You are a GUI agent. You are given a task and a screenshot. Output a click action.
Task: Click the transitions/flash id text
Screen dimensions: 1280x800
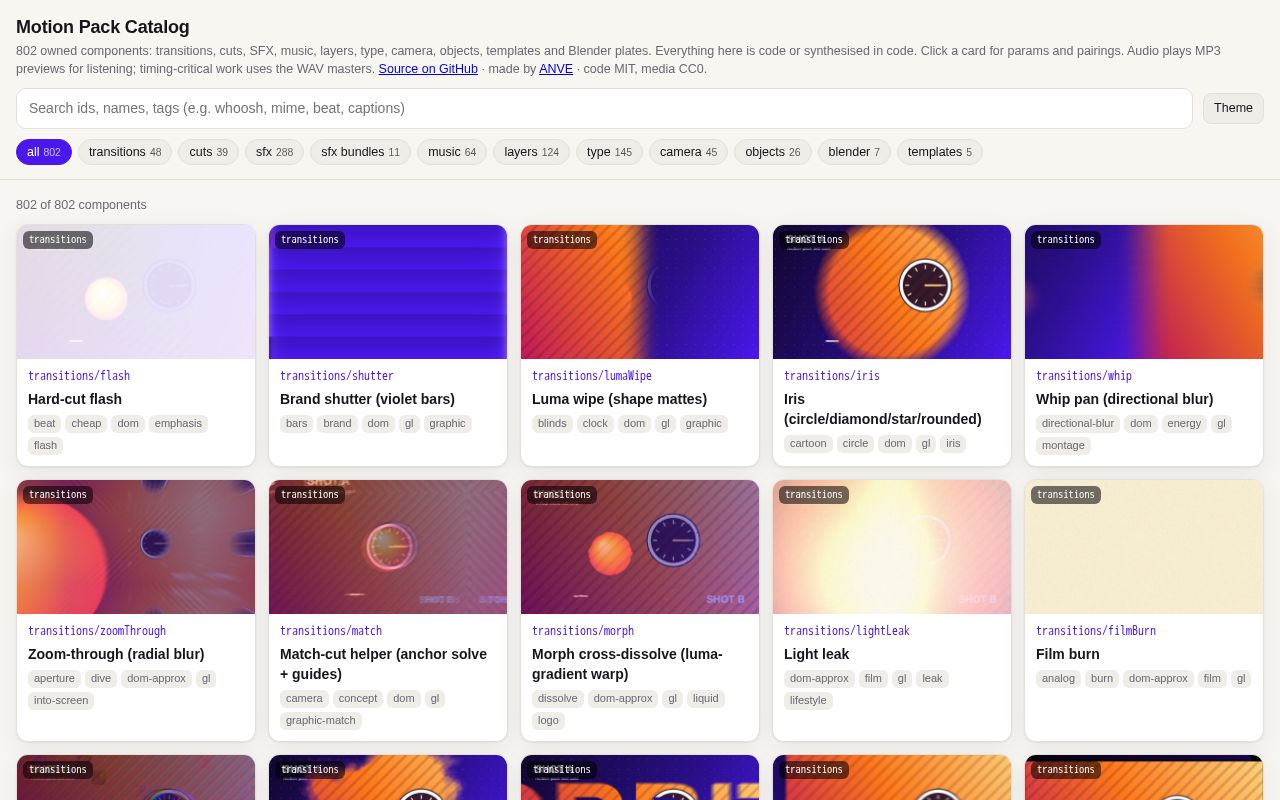79,376
